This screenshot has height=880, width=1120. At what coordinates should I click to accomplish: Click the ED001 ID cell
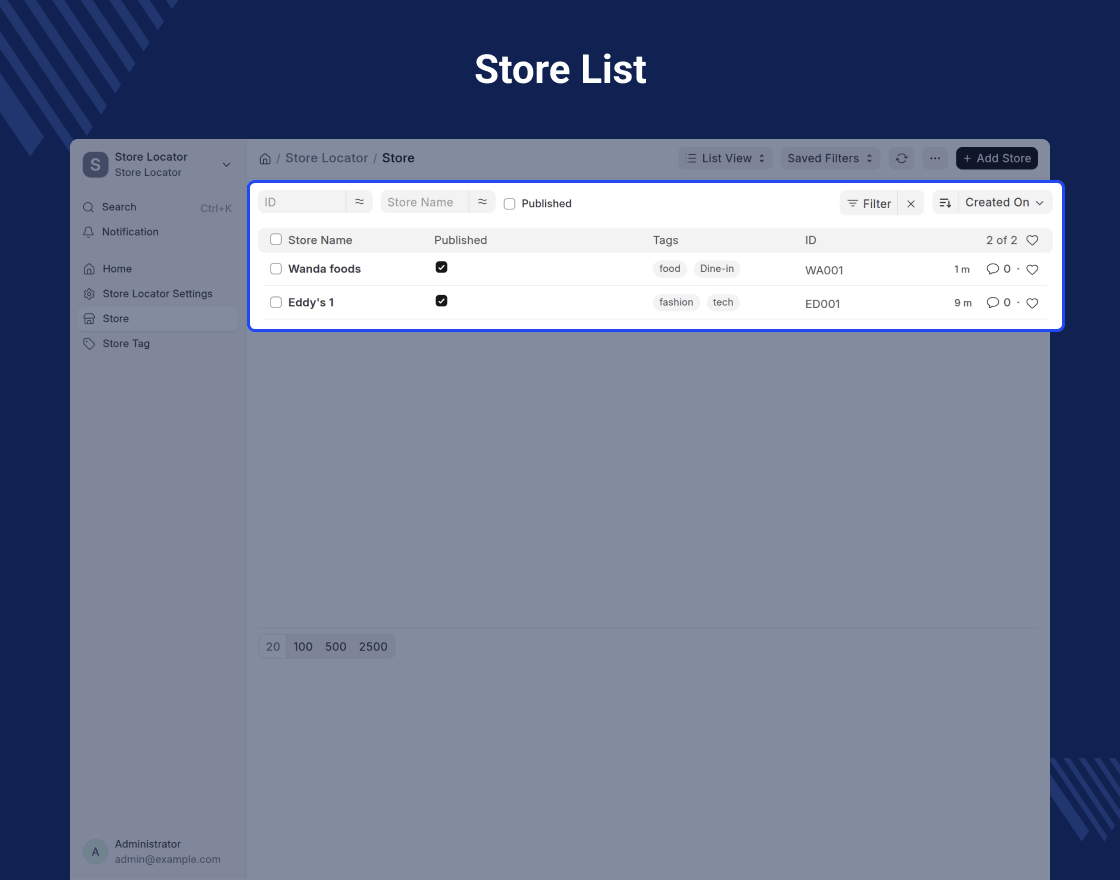tap(822, 304)
